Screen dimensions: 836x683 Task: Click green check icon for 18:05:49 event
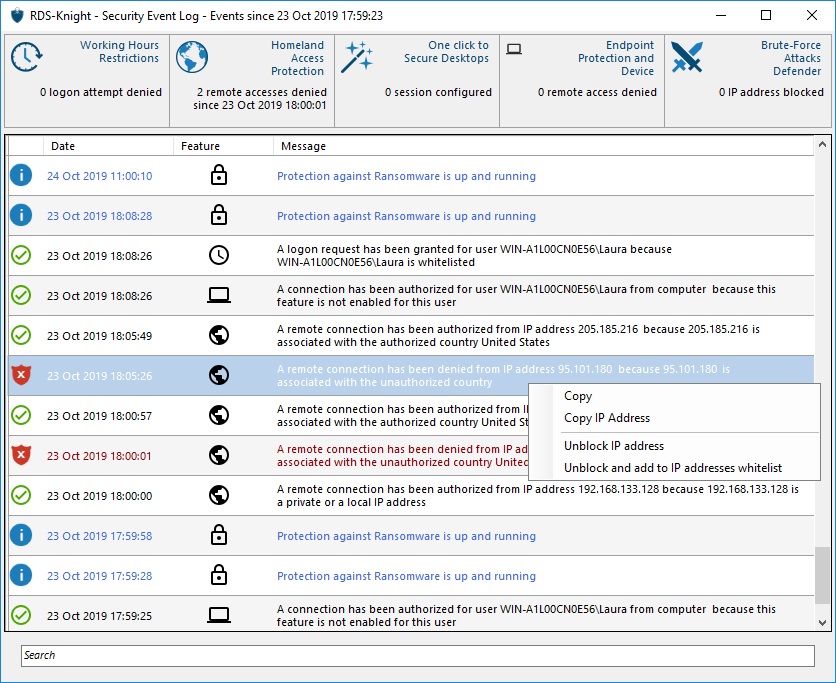coord(21,335)
